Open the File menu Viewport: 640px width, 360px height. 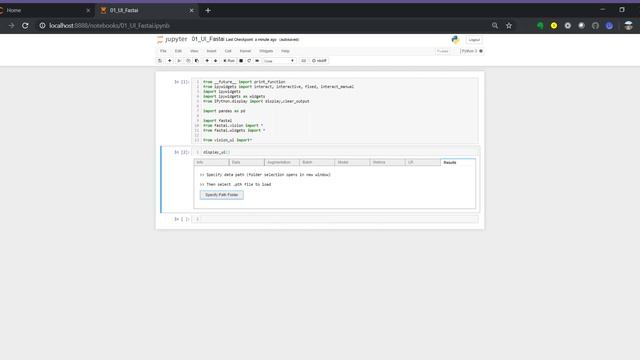[x=163, y=51]
